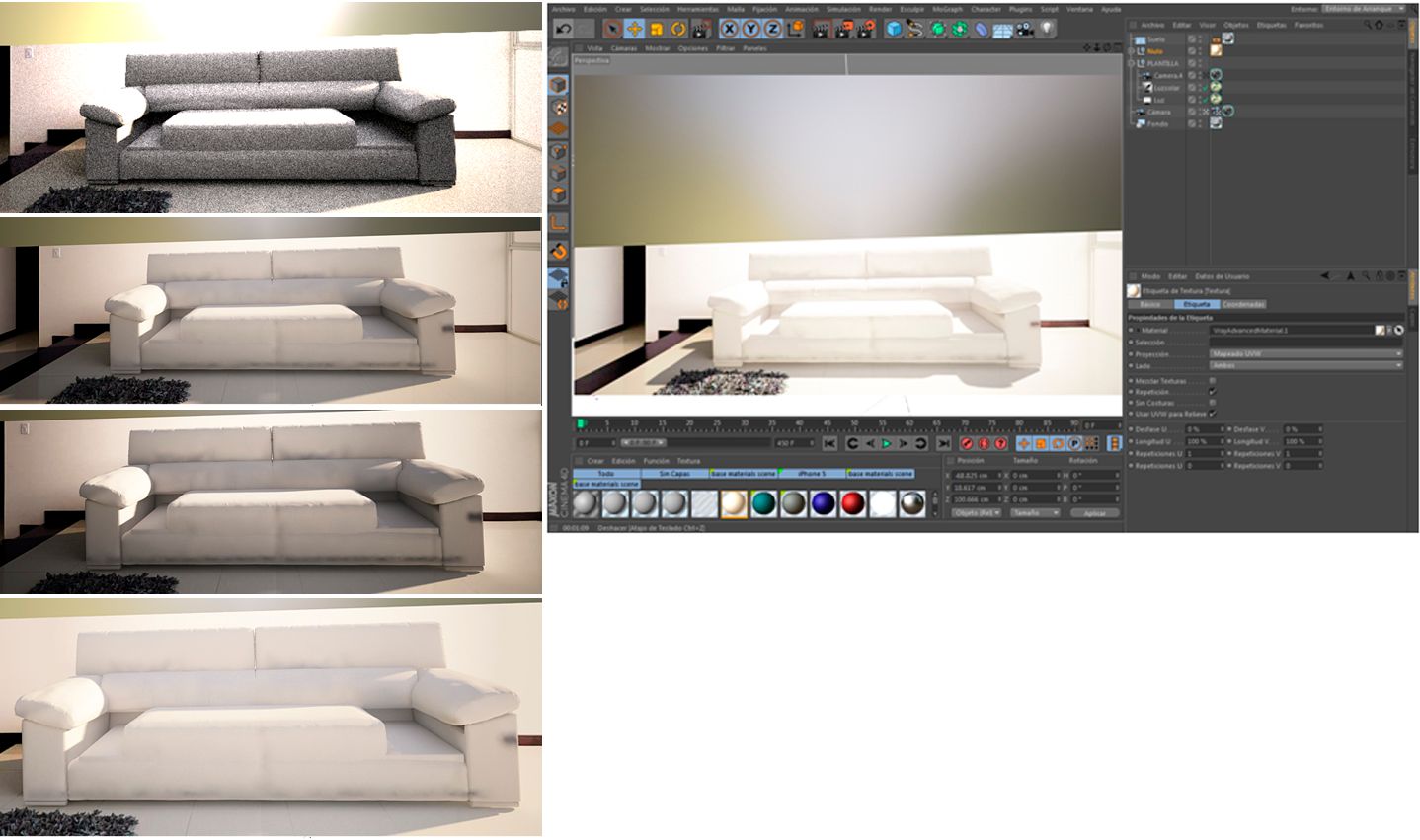Toggle the Y axis lock

[x=751, y=29]
